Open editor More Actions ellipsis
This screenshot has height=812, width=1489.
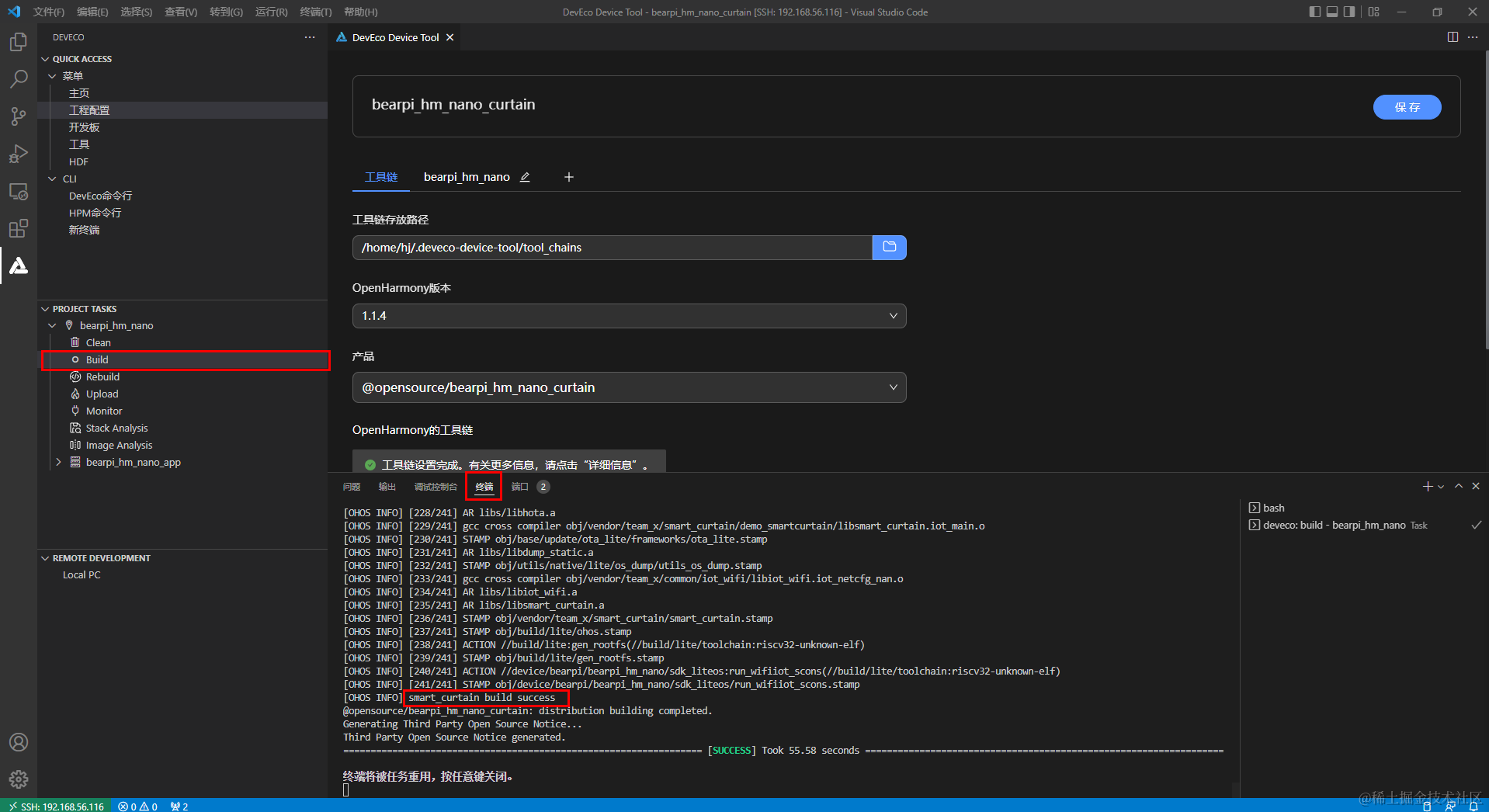pos(1473,37)
